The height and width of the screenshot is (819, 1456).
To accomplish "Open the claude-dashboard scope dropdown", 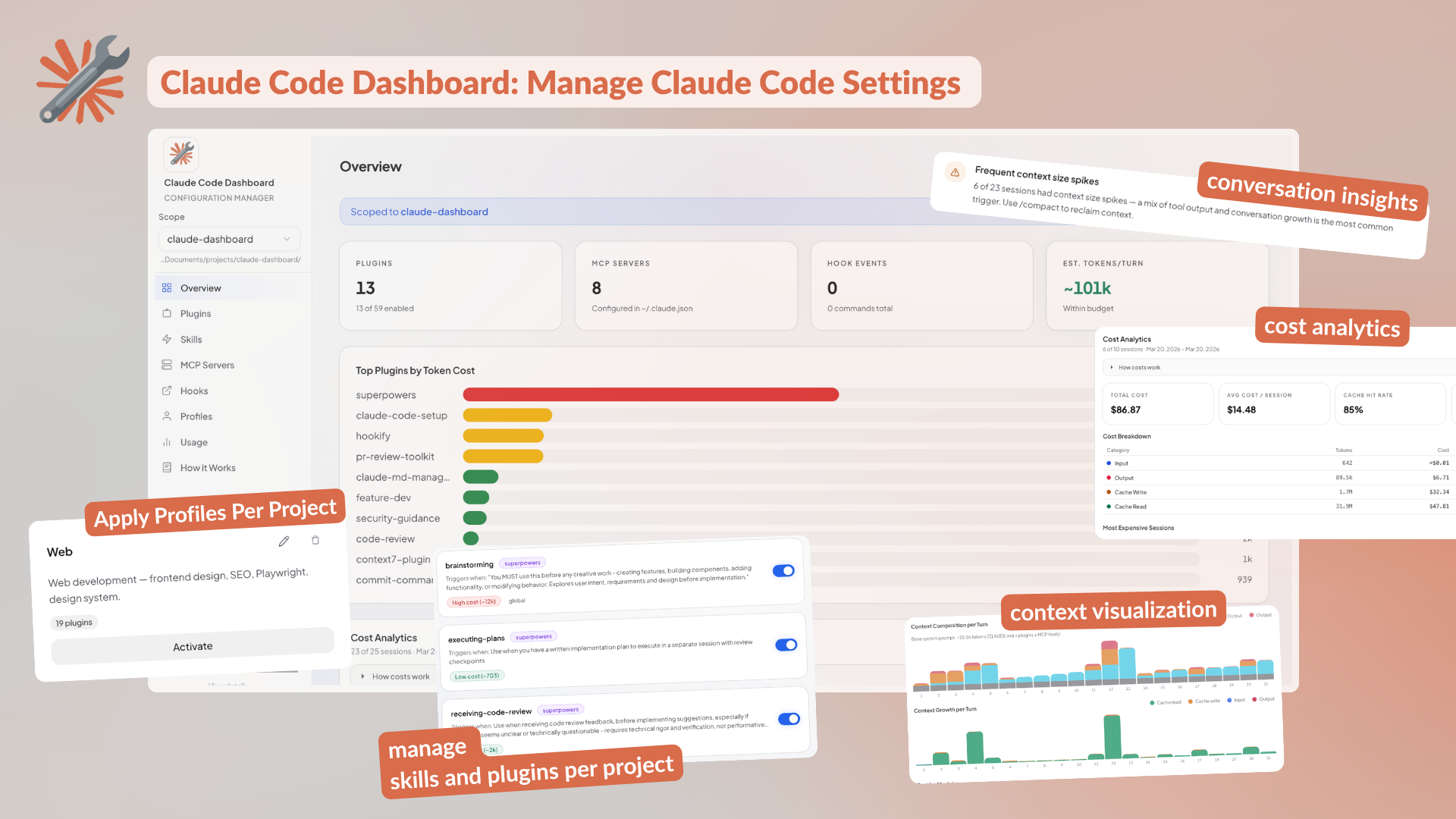I will point(229,239).
